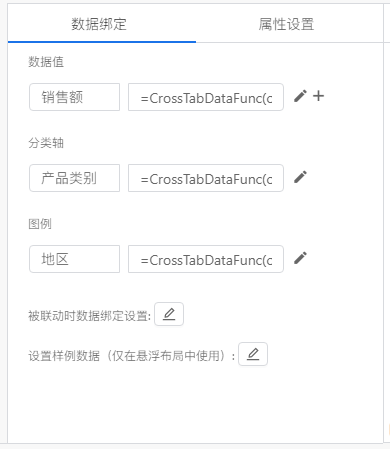Select the 被联动时数据绑定设置 label text
Image resolution: width=390 pixels, height=449 pixels.
89,316
